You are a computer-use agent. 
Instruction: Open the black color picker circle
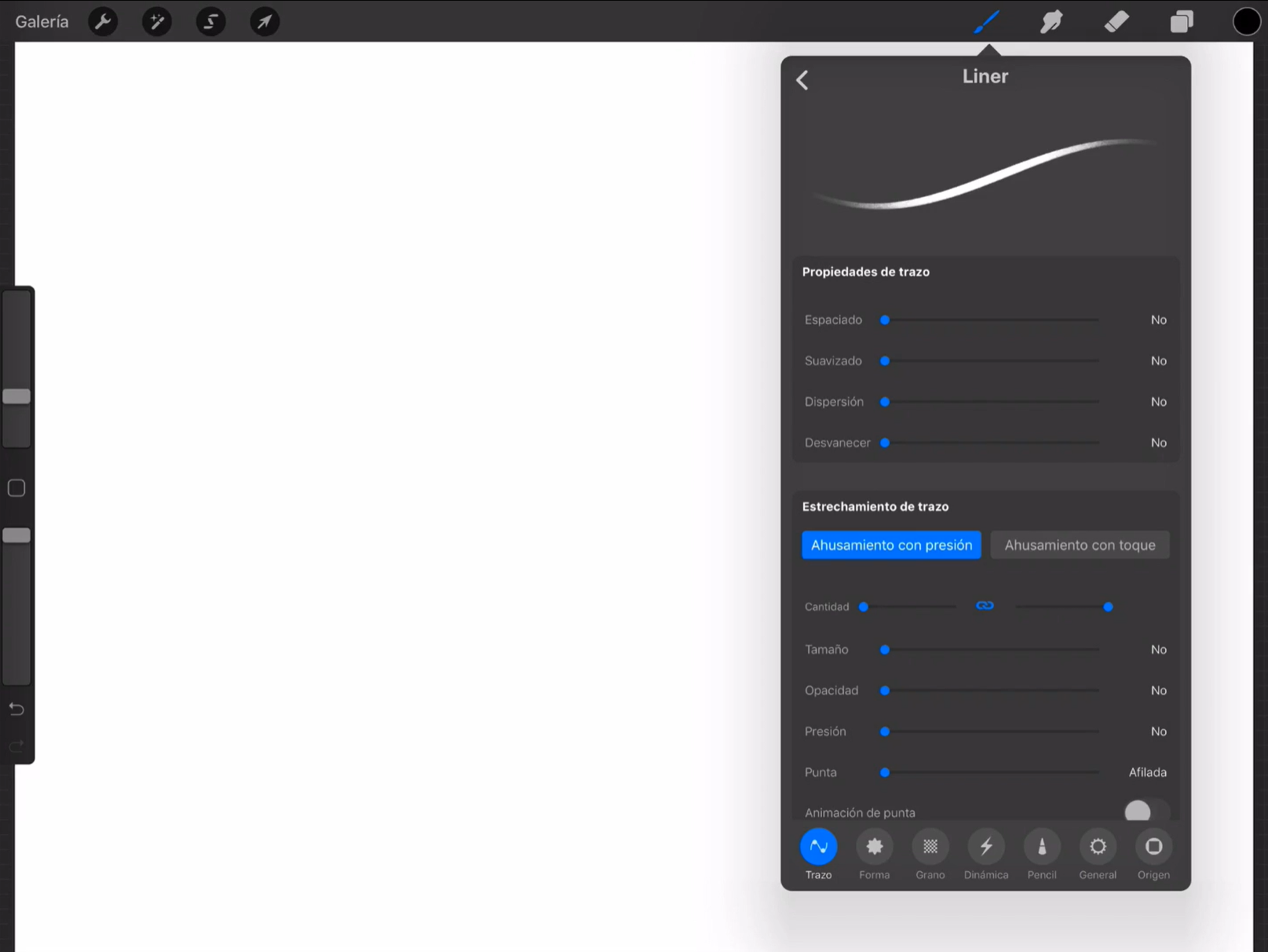click(x=1246, y=21)
